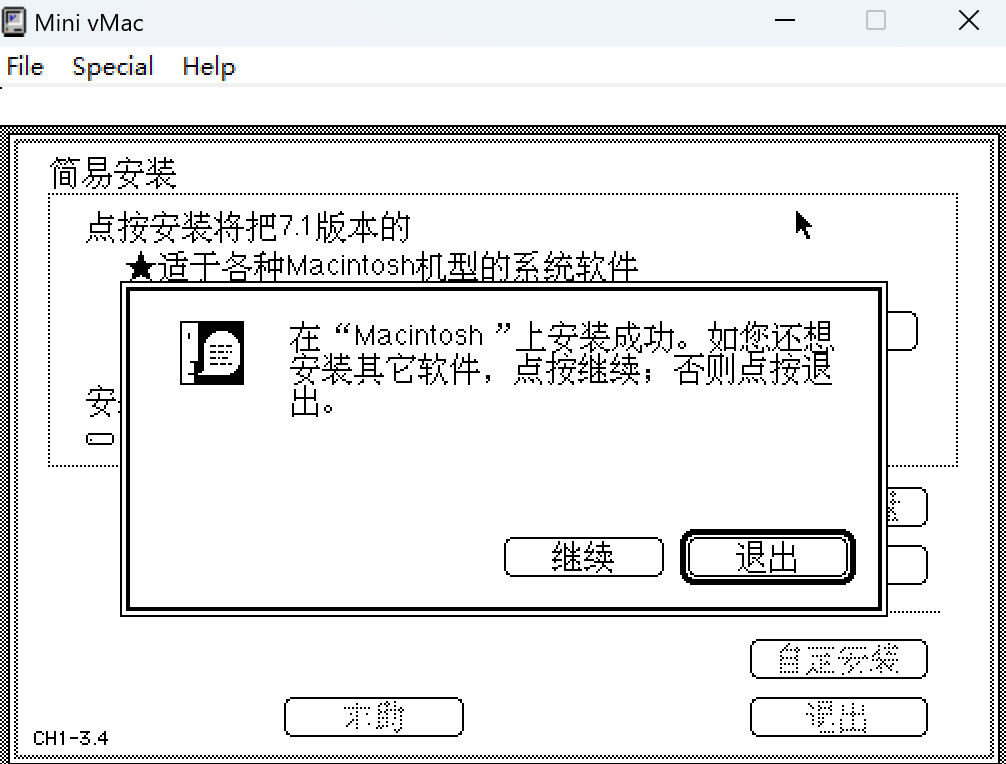This screenshot has height=764, width=1006.
Task: Click the 点按安装将把7.1版本的 description line
Action: (248, 228)
